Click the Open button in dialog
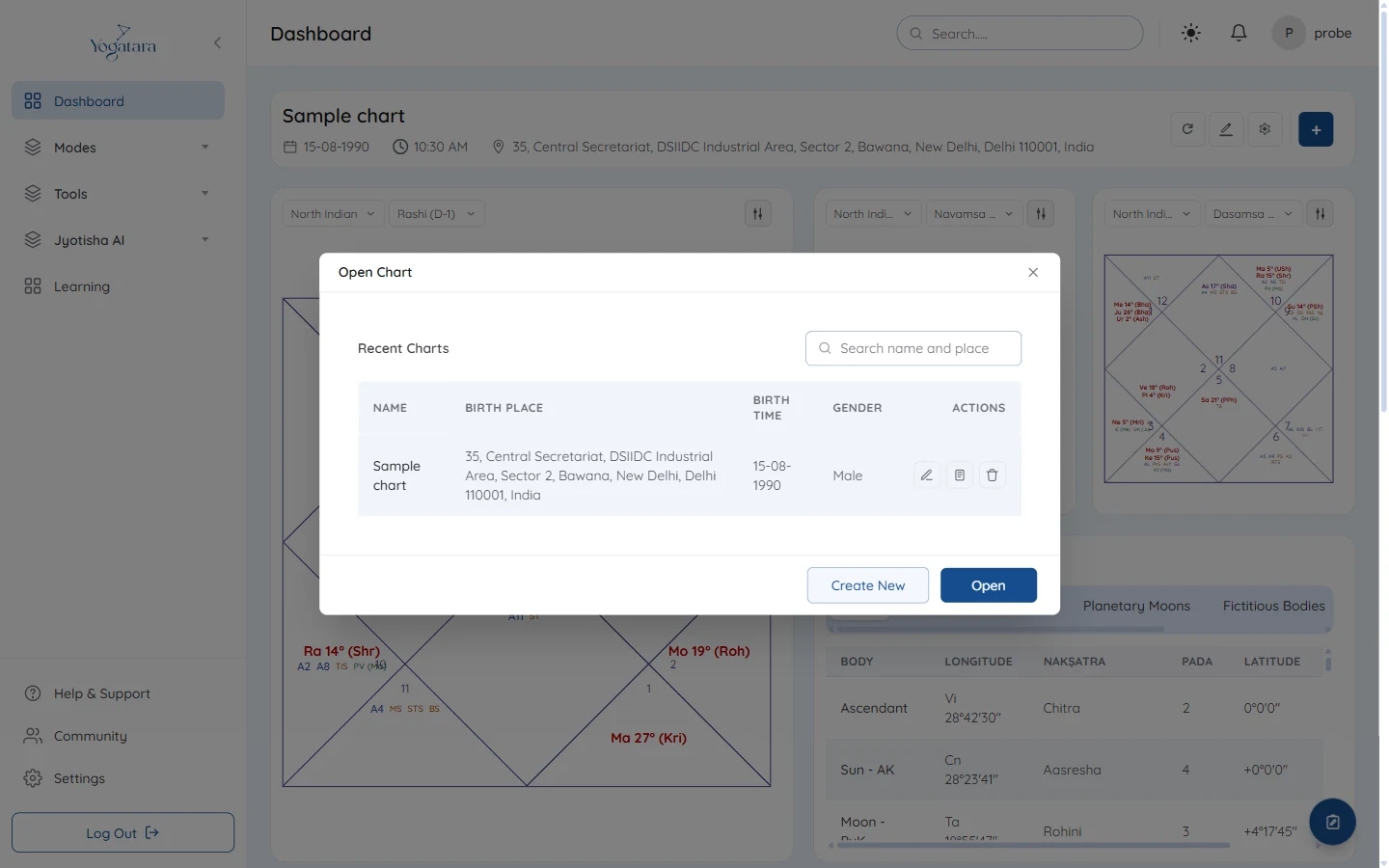1389x868 pixels. [989, 585]
